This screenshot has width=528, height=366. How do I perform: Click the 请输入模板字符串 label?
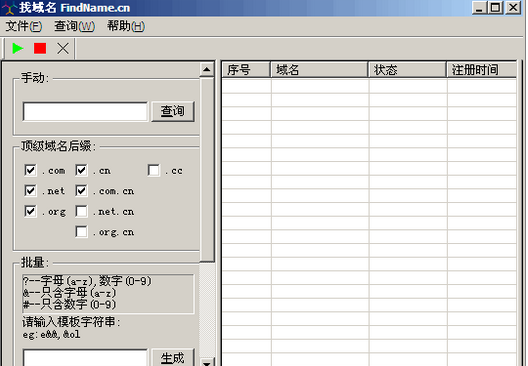point(71,322)
